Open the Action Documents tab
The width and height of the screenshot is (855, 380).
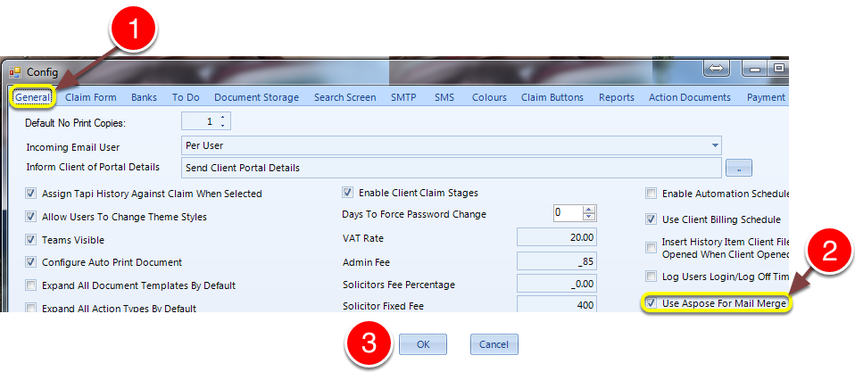[689, 98]
